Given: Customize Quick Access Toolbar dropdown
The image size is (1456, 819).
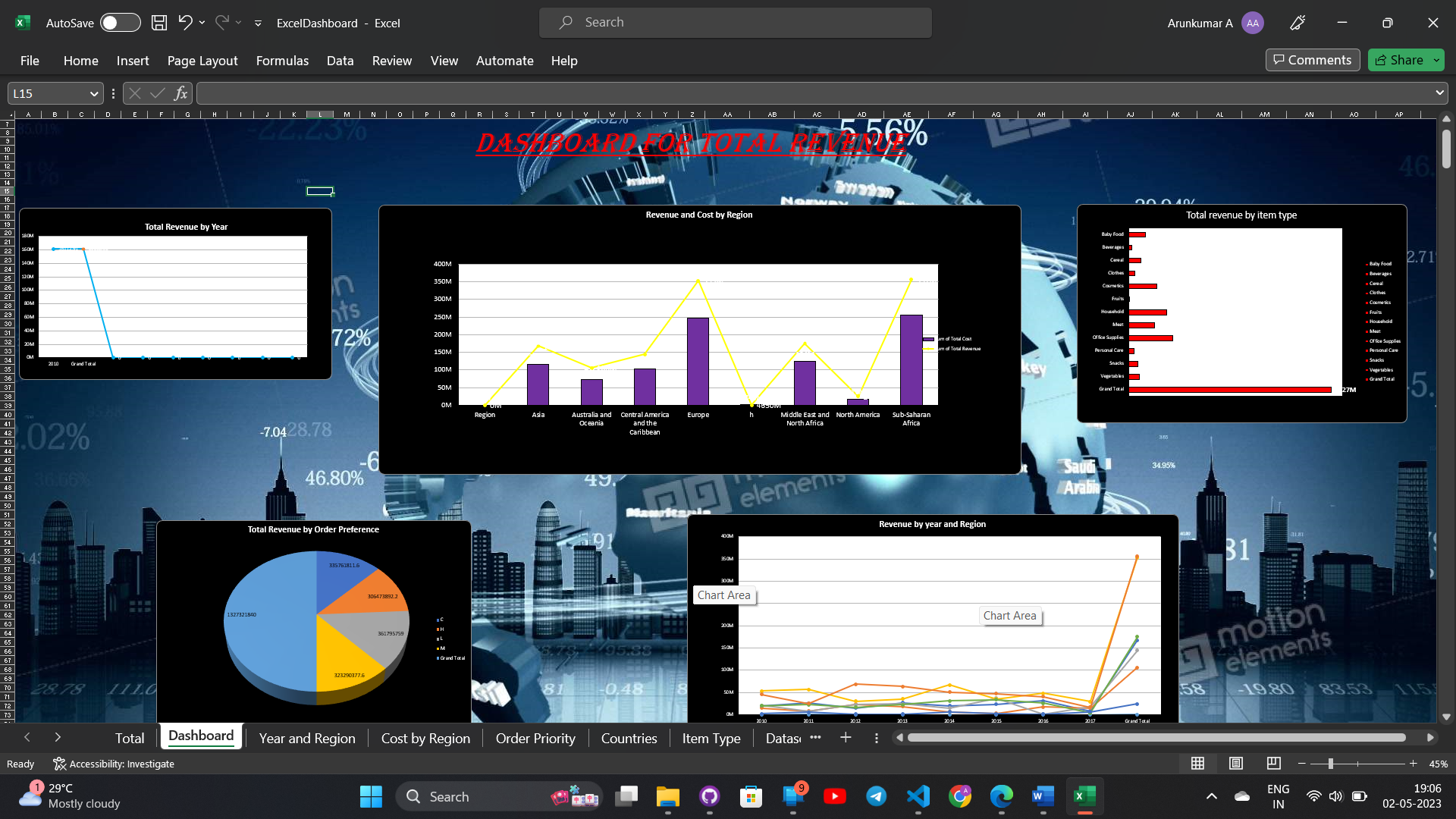Looking at the screenshot, I should [x=258, y=24].
